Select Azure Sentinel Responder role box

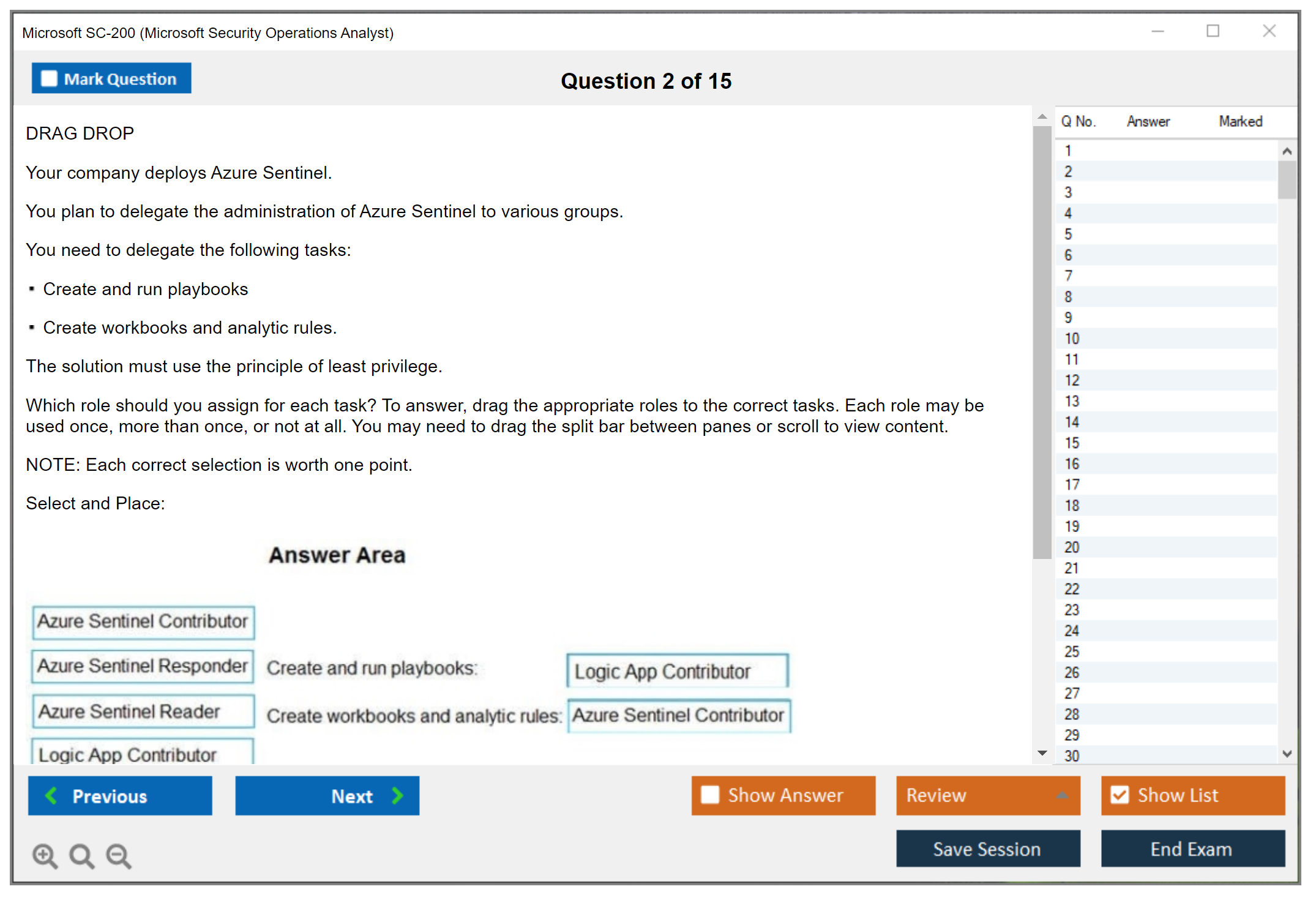pos(143,666)
